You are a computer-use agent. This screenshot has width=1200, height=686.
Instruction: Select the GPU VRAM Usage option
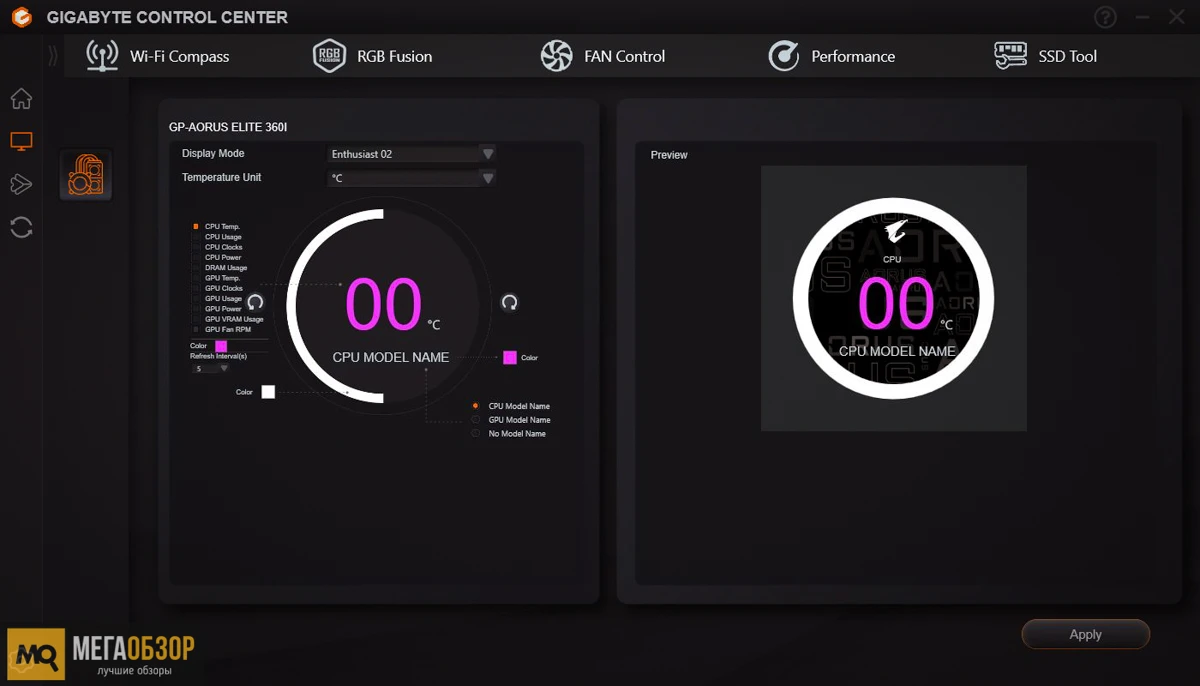[228, 319]
